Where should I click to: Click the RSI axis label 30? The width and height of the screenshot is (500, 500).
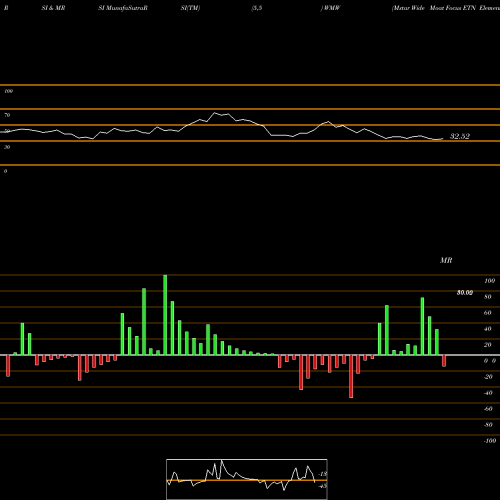7,147
